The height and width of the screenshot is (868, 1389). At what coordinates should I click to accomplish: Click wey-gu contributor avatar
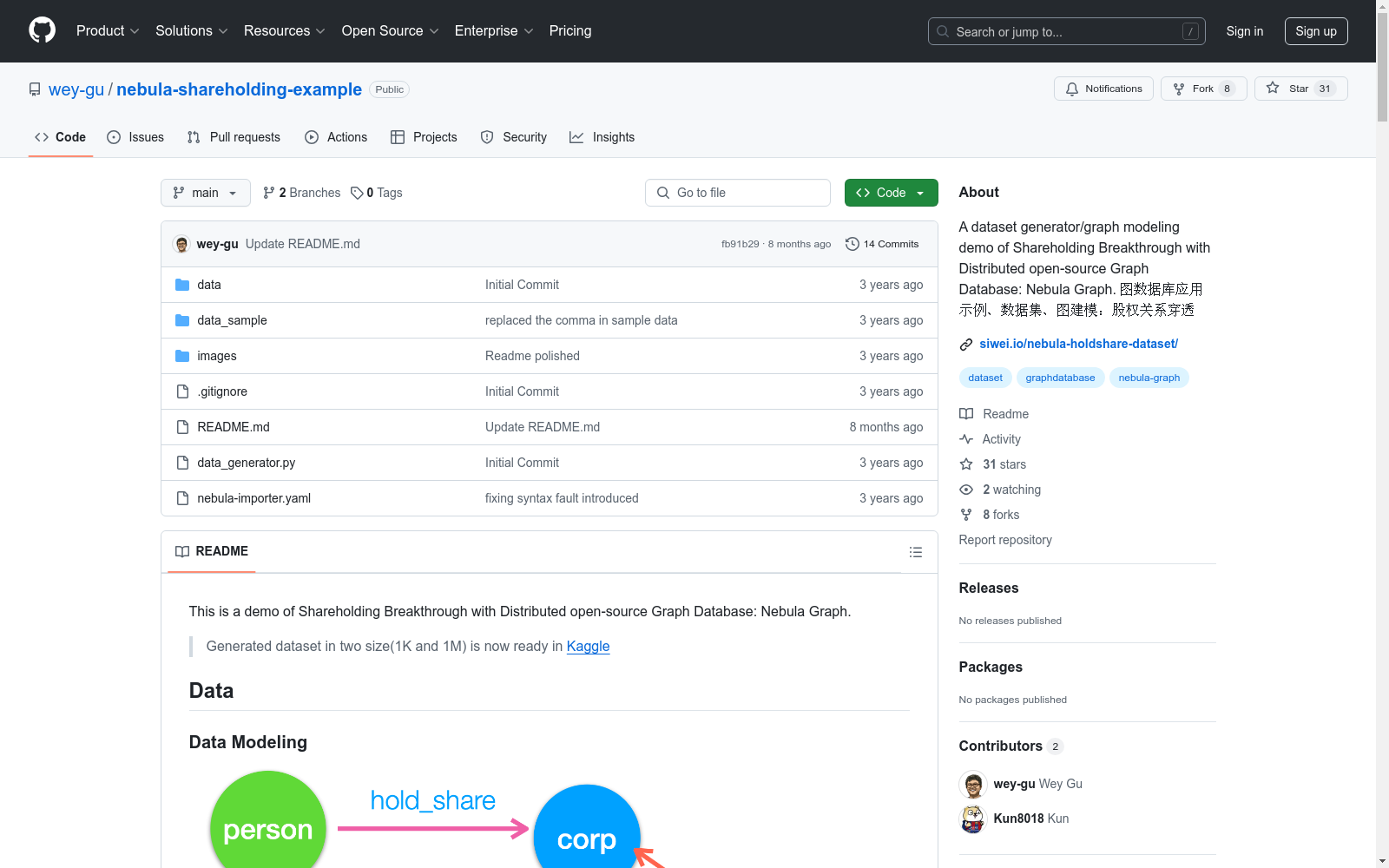[x=973, y=785]
